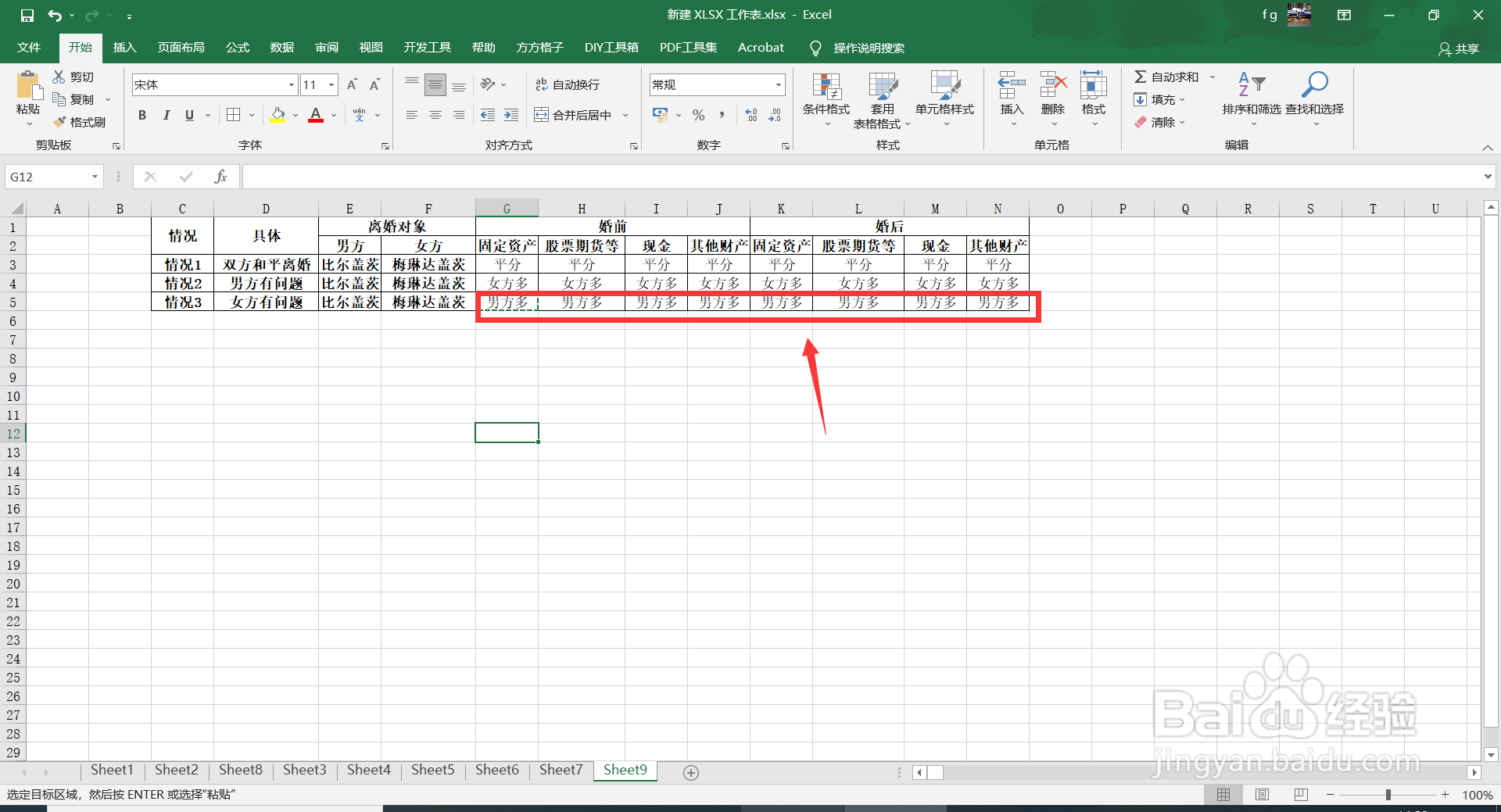Click the decrease indent icon
The image size is (1501, 812).
tap(488, 115)
